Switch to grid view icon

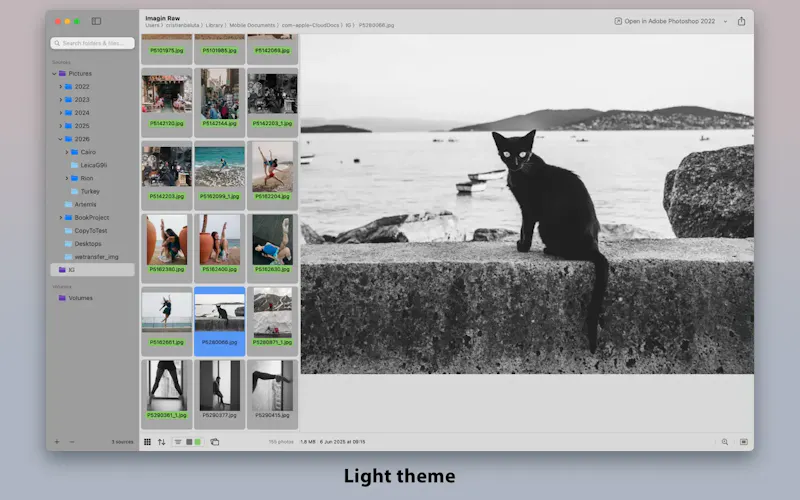tap(147, 442)
